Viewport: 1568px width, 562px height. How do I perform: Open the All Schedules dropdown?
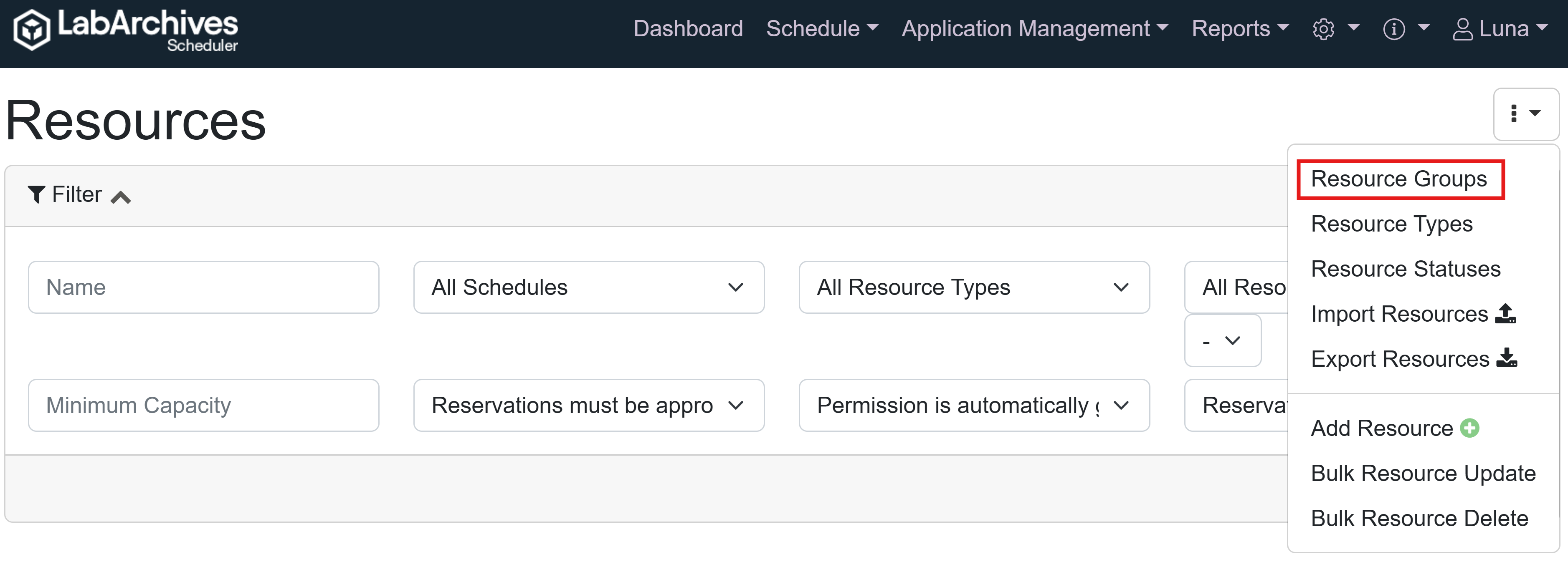click(588, 287)
